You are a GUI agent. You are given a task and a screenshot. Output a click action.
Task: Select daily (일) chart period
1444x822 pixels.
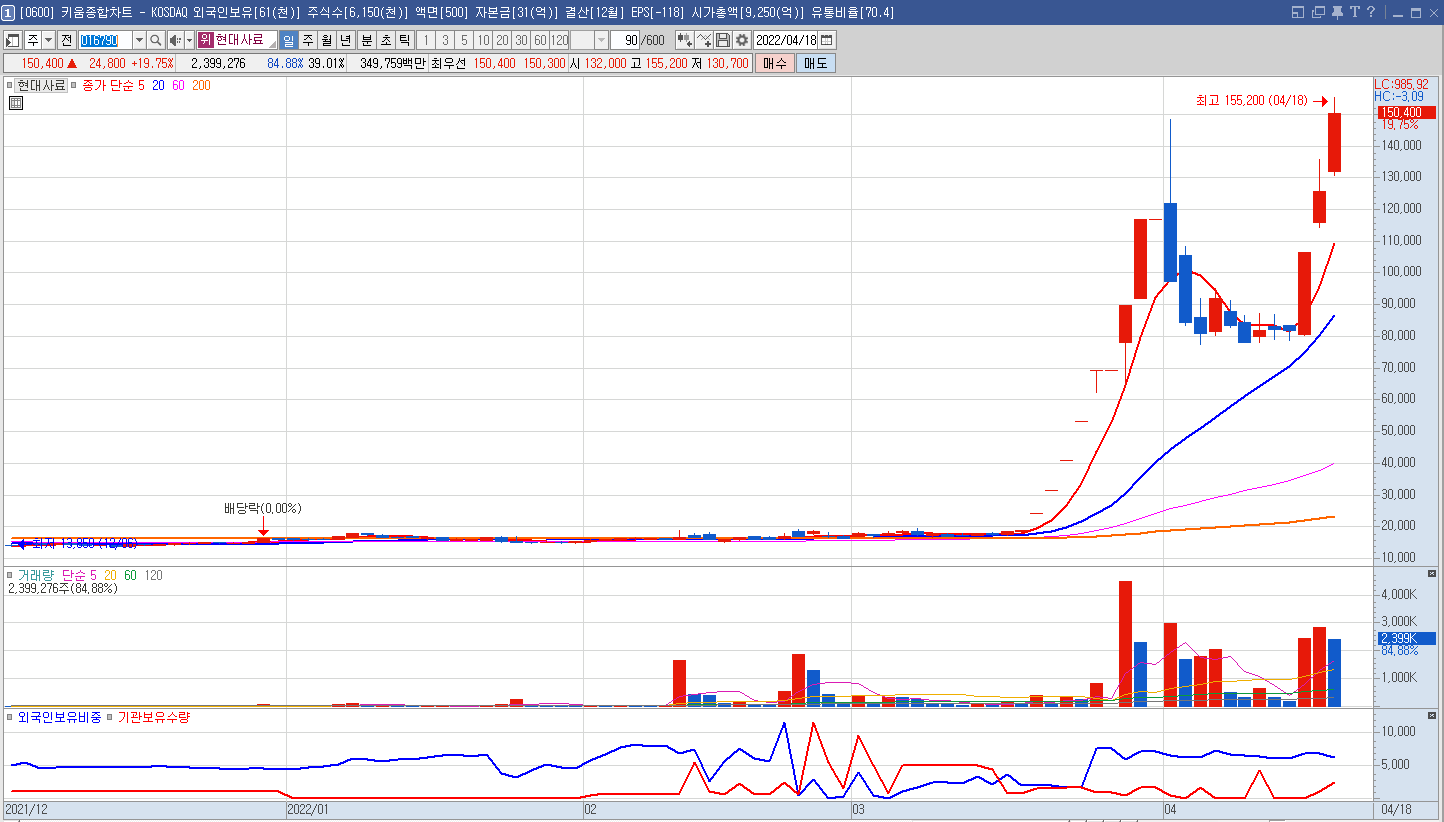click(288, 40)
